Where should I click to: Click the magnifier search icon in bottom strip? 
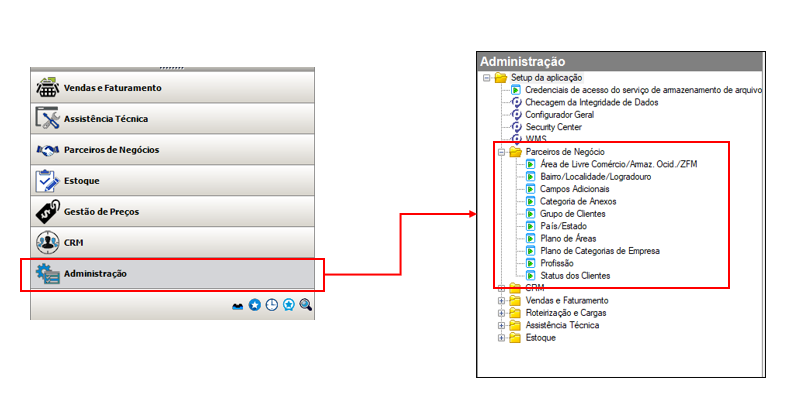pyautogui.click(x=306, y=305)
